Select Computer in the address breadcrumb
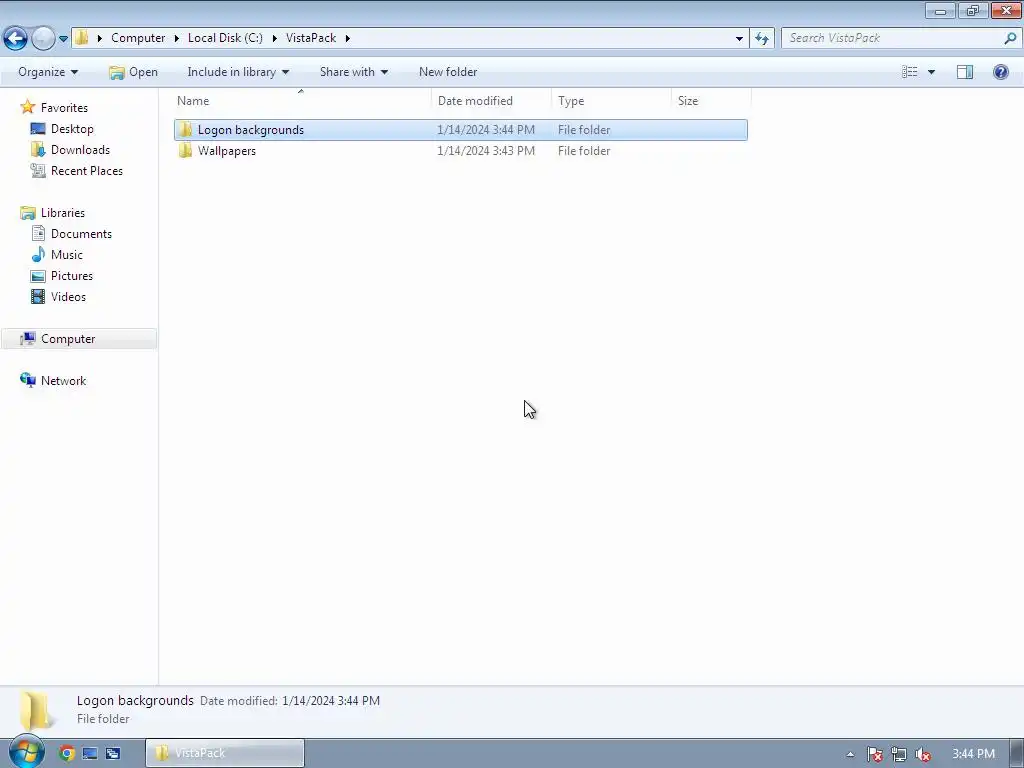1024x768 pixels. [138, 38]
